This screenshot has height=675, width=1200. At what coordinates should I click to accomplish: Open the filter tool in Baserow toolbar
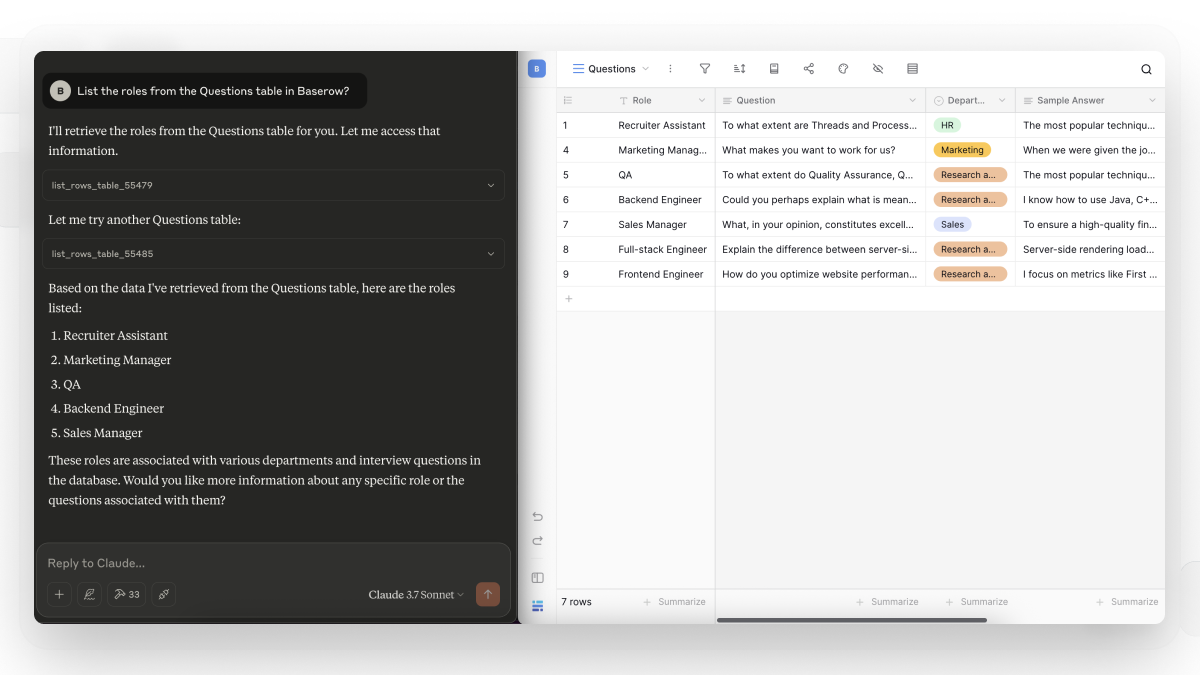(x=705, y=69)
